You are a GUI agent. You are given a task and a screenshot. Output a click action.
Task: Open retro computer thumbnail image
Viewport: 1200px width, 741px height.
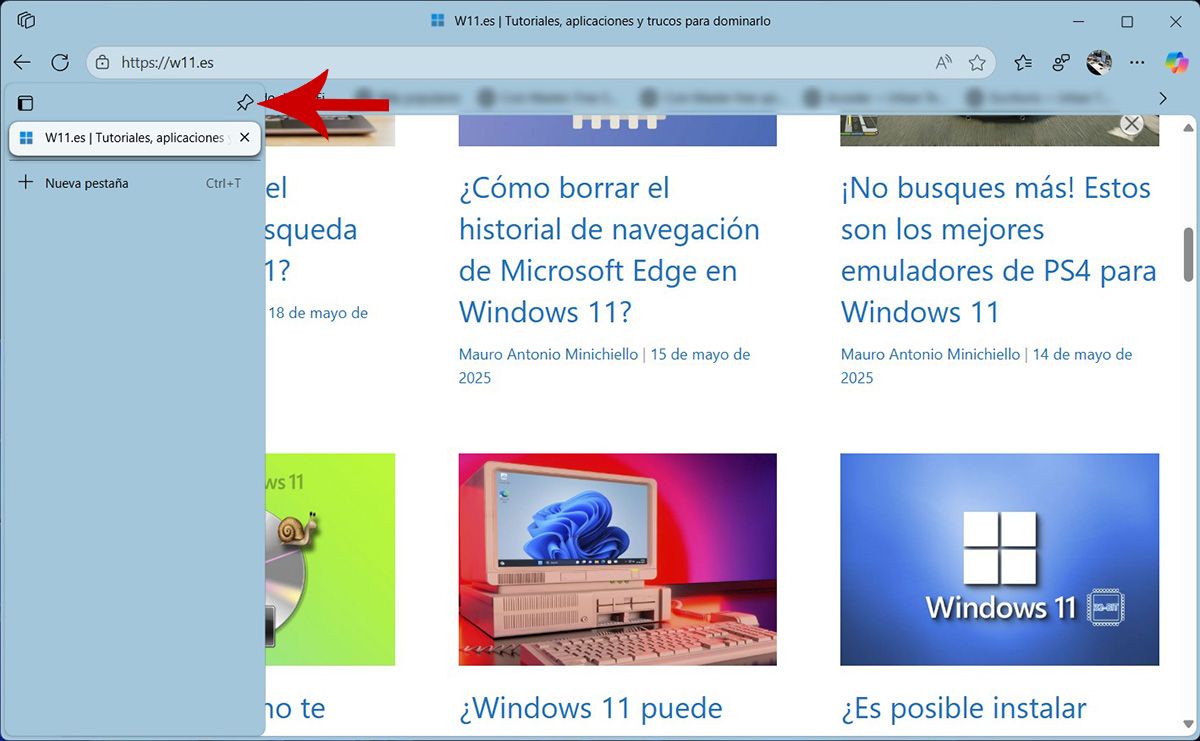[x=617, y=559]
